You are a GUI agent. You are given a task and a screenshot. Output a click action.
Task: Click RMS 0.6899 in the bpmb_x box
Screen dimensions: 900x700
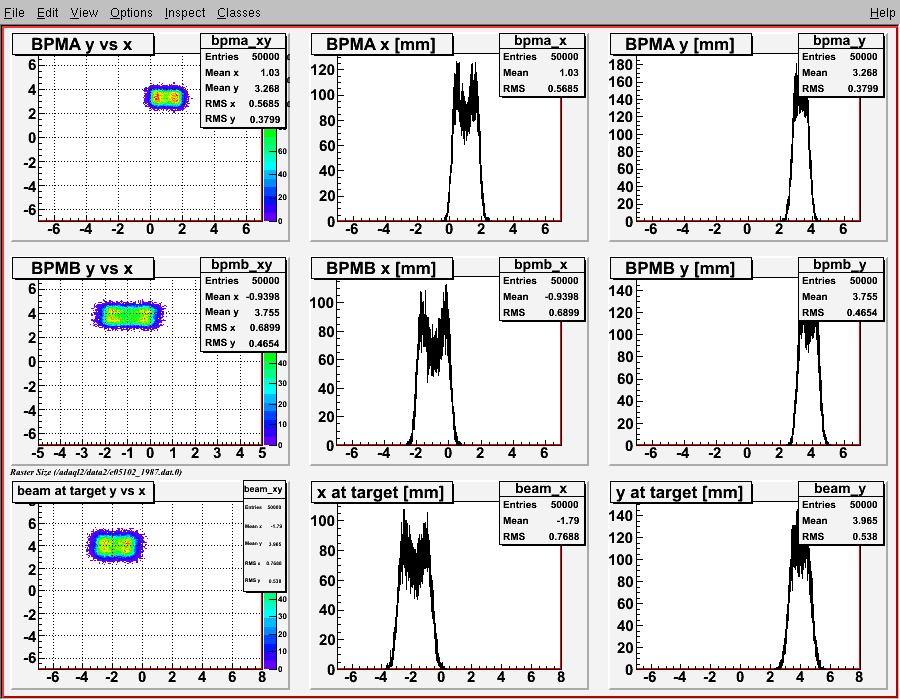(x=542, y=313)
